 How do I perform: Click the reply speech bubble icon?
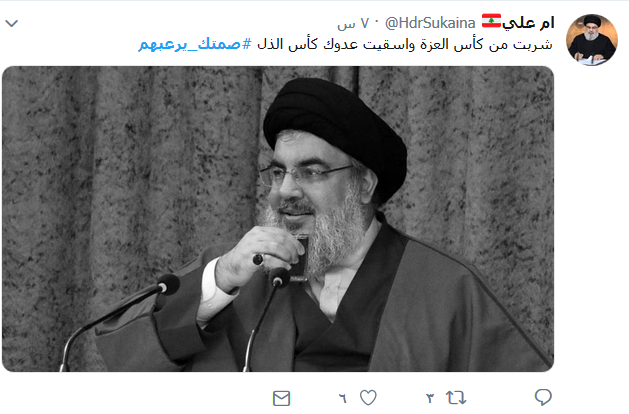click(543, 397)
